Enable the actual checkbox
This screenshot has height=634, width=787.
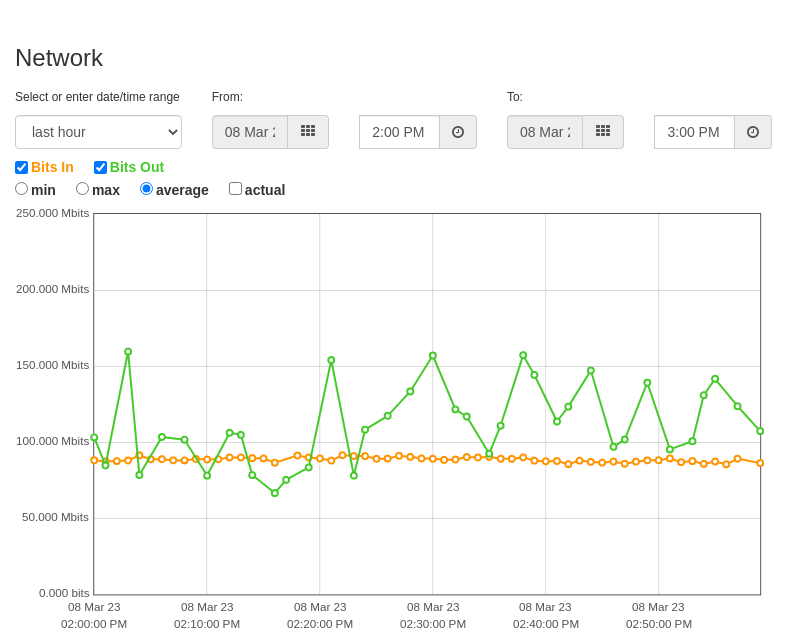click(x=235, y=189)
